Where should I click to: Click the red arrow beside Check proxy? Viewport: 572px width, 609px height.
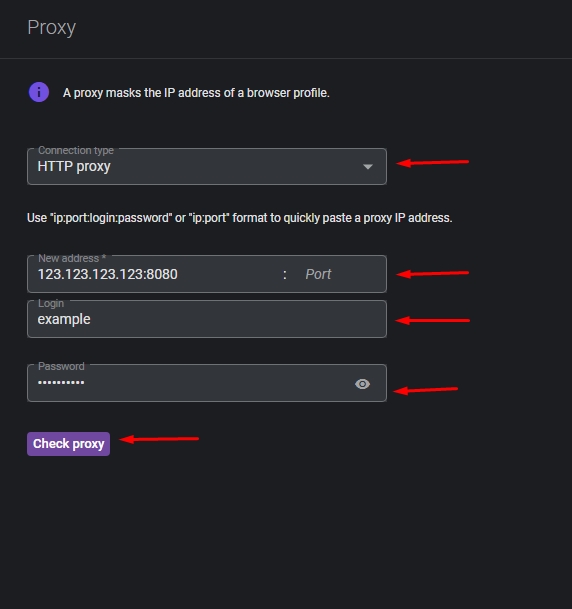click(x=159, y=439)
